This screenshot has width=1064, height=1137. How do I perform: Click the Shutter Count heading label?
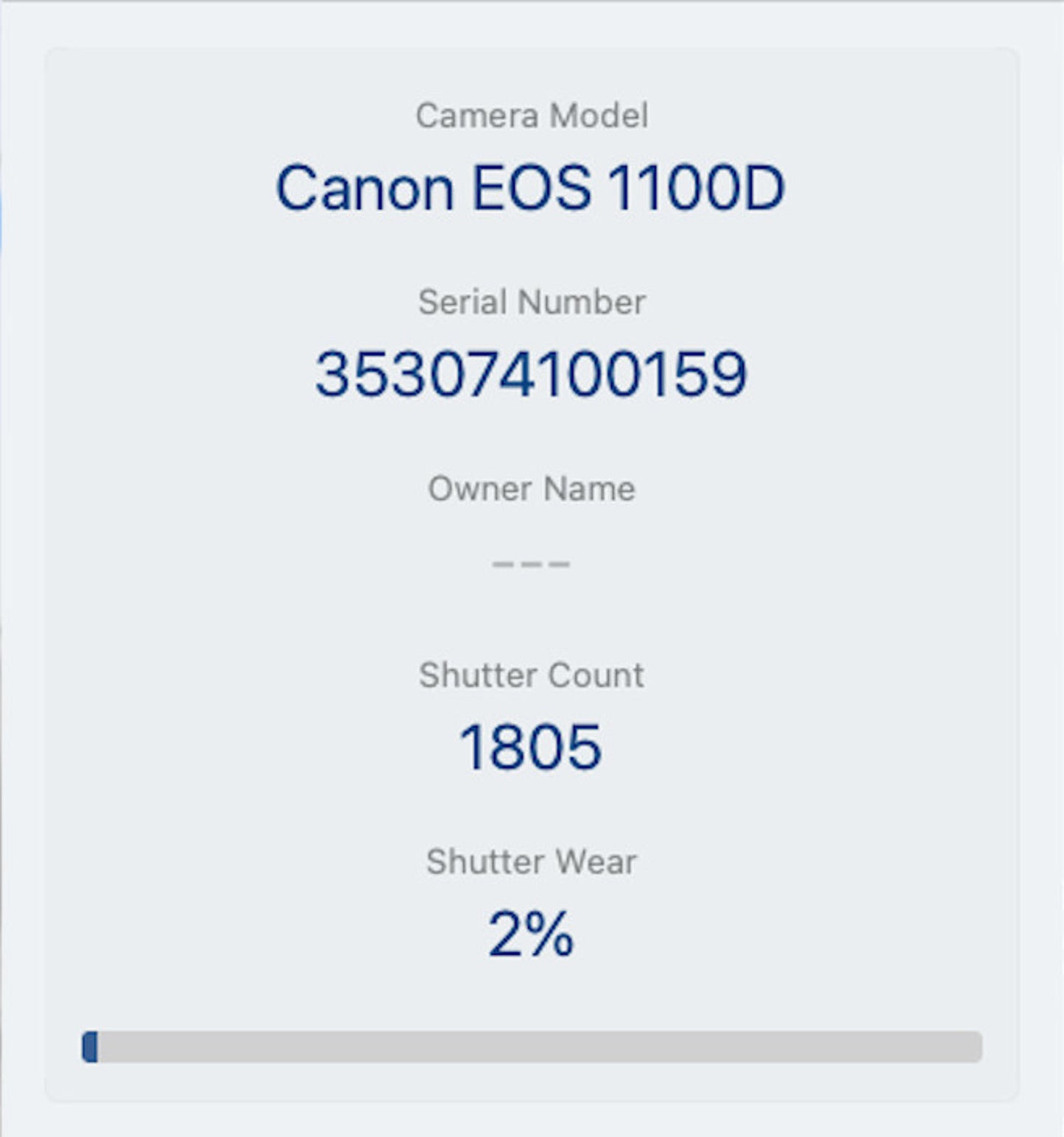[x=531, y=674]
